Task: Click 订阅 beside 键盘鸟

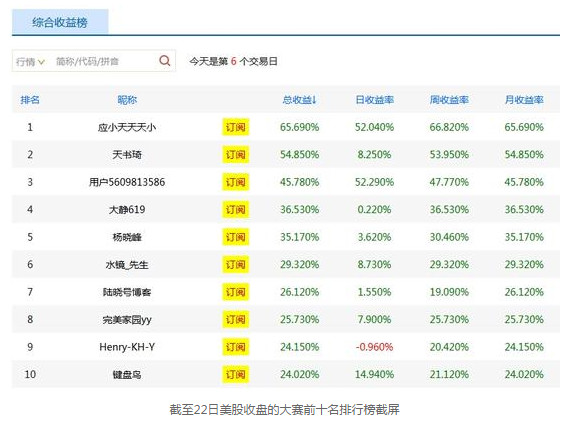Action: pyautogui.click(x=235, y=374)
